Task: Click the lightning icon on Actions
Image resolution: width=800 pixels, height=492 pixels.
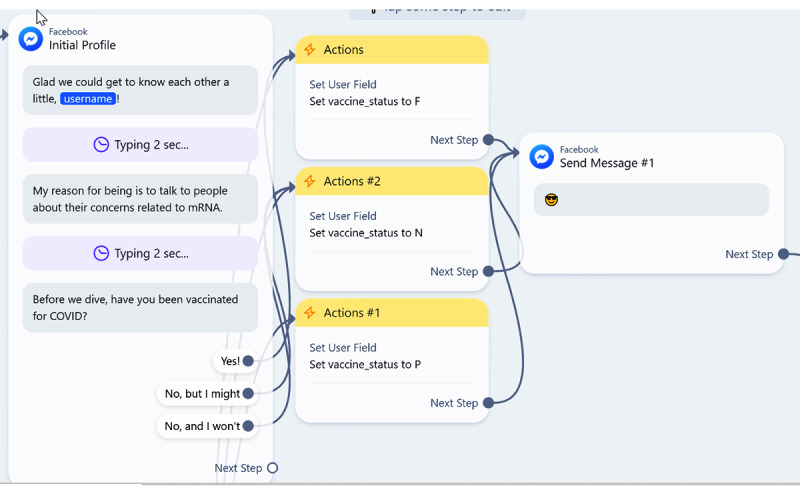Action: (310, 50)
